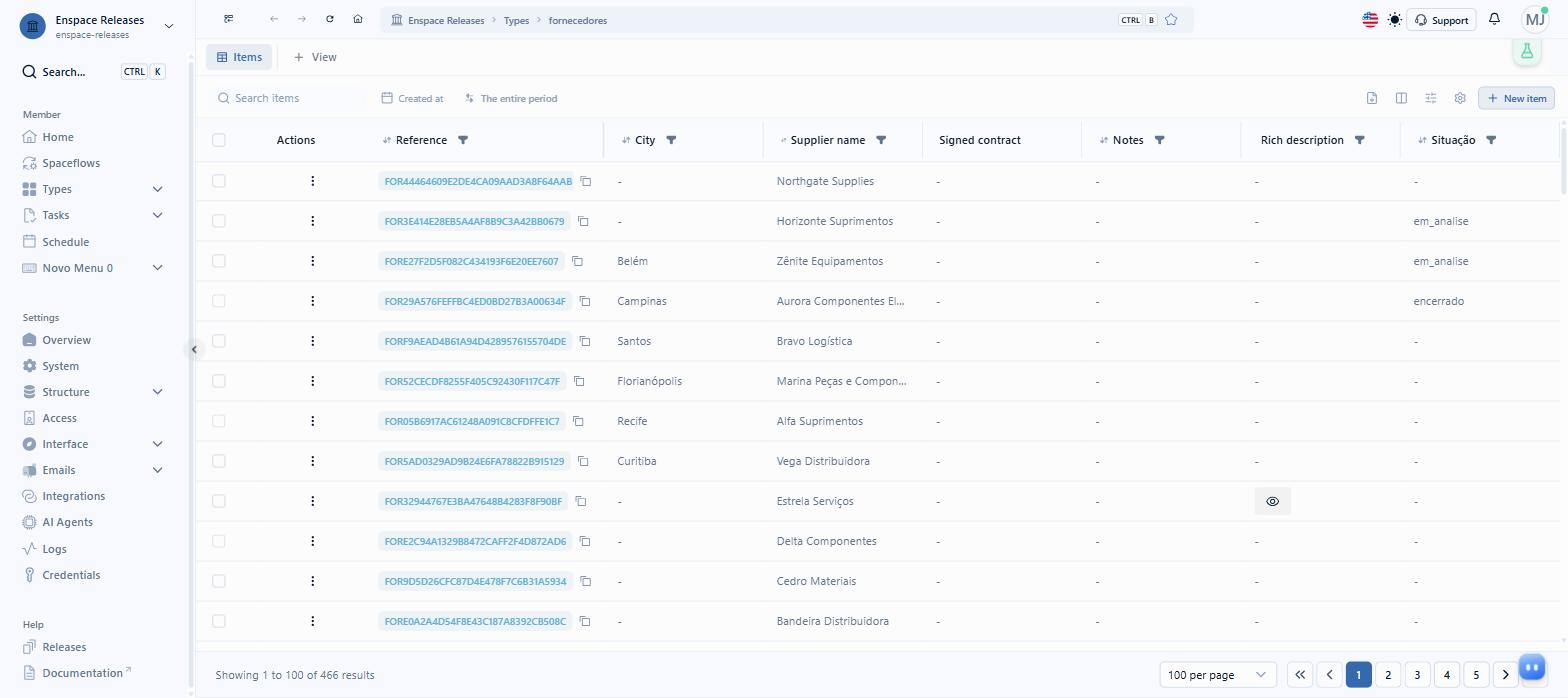Check the Zênite Equipamentos row checkbox
1568x698 pixels.
coord(219,261)
